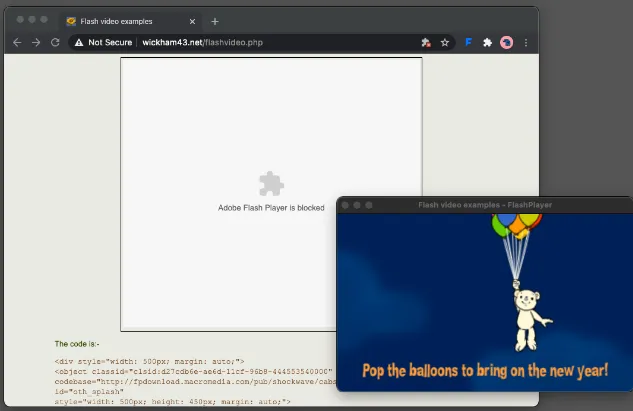This screenshot has height=411, width=633.
Task: Click the blocked Flash puzzle piece placeholder
Action: tap(271, 184)
